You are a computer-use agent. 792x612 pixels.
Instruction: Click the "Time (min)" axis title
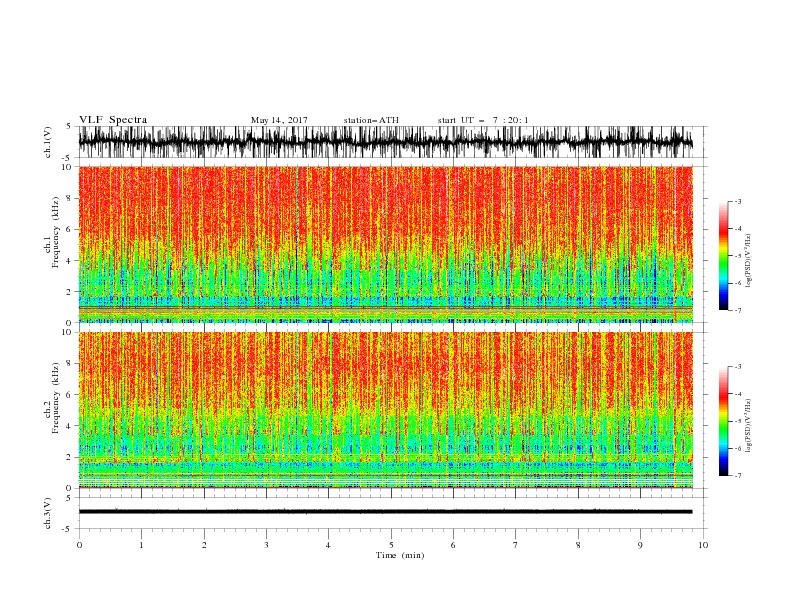tap(400, 555)
